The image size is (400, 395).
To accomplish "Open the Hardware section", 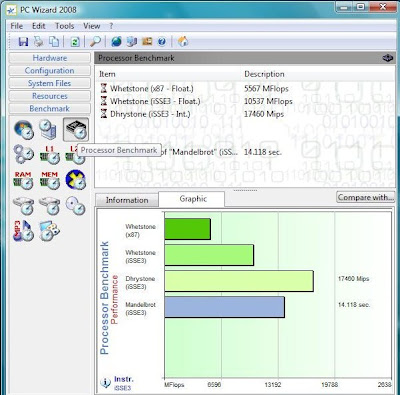I will tap(50, 58).
